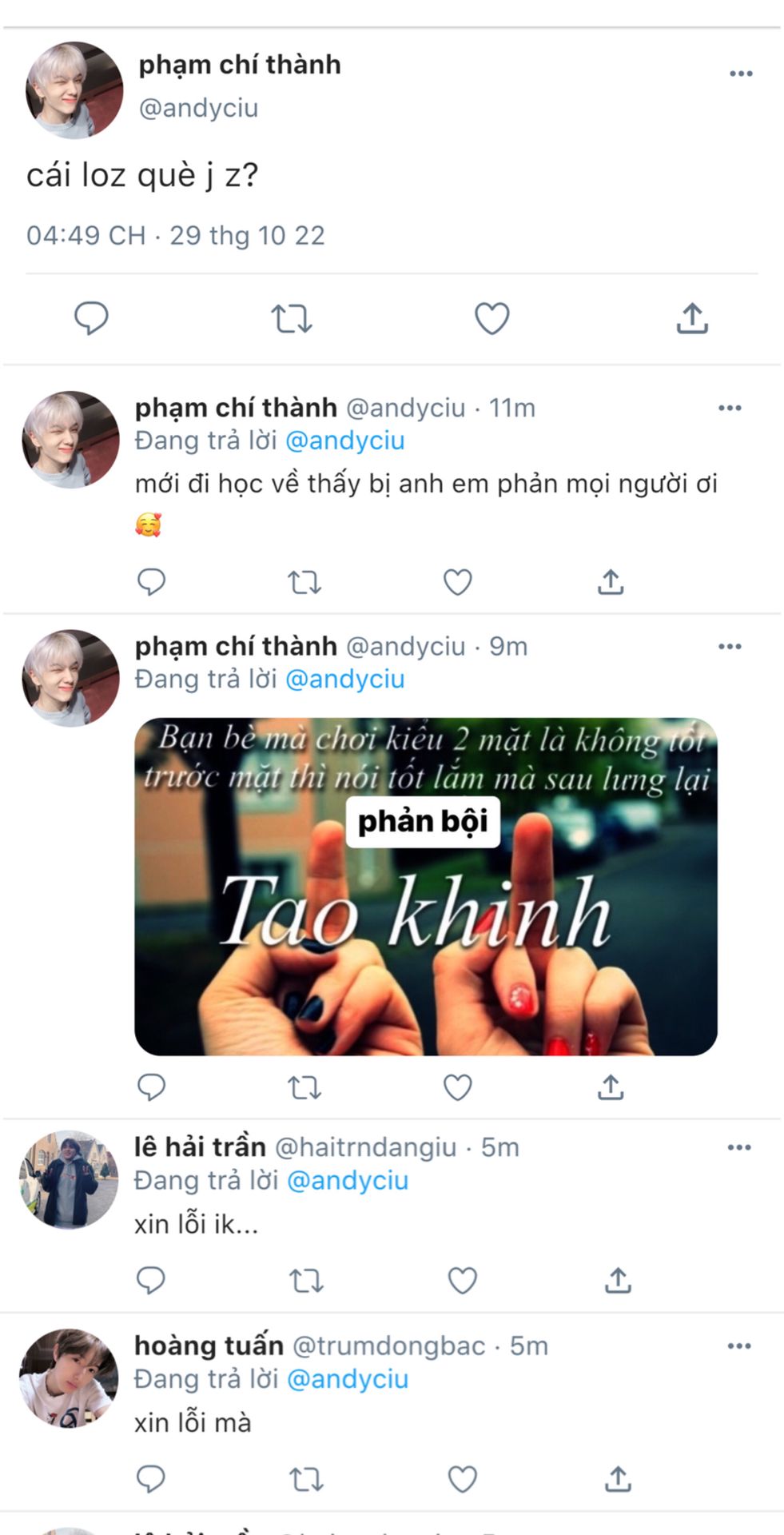Open the 'Tao khinh' image attachment
Viewport: 784px width, 1535px height.
[x=425, y=887]
